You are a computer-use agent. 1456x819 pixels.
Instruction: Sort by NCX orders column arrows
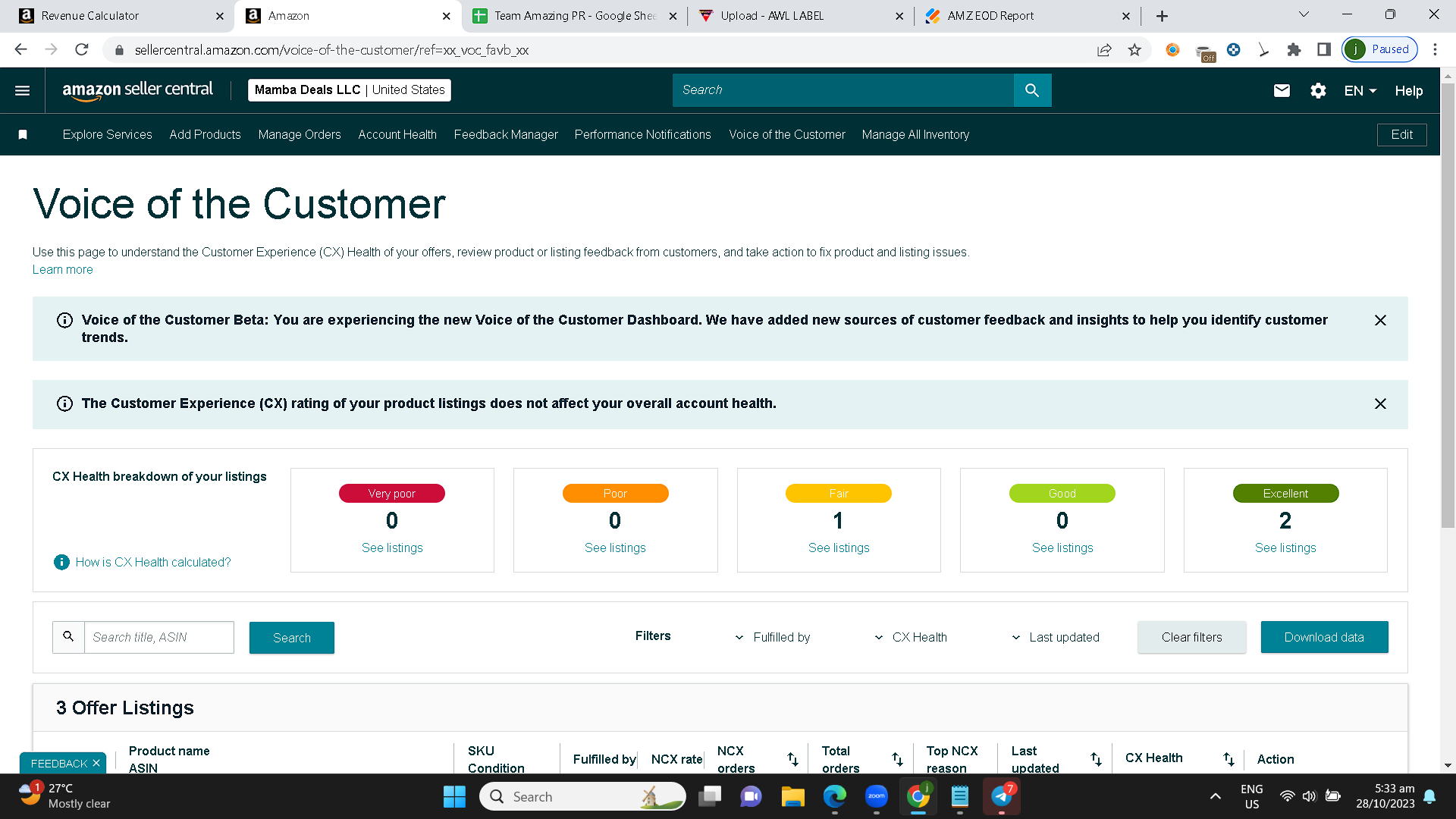pos(792,759)
